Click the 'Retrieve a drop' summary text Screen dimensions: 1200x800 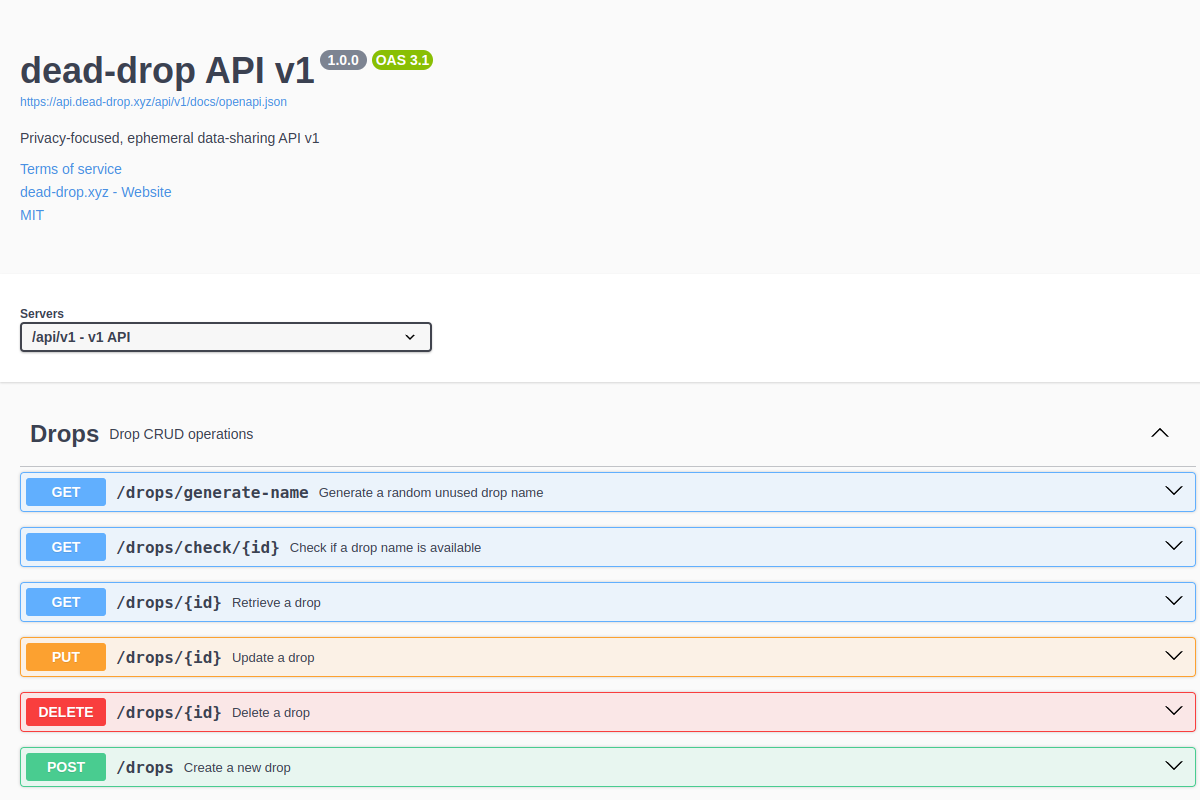pos(276,603)
